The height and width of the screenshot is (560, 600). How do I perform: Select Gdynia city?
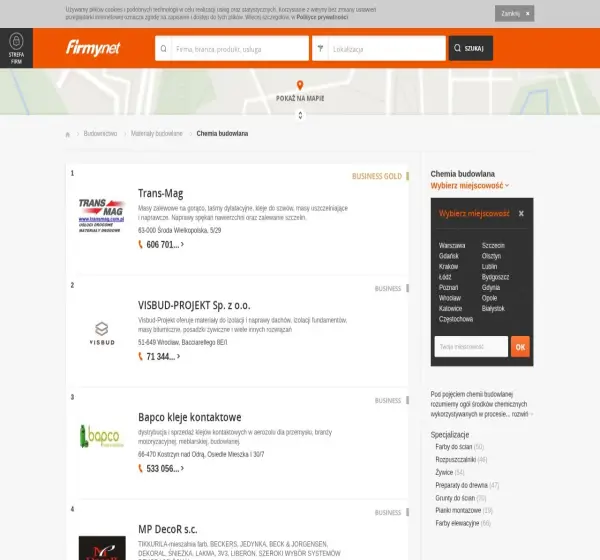pos(491,287)
